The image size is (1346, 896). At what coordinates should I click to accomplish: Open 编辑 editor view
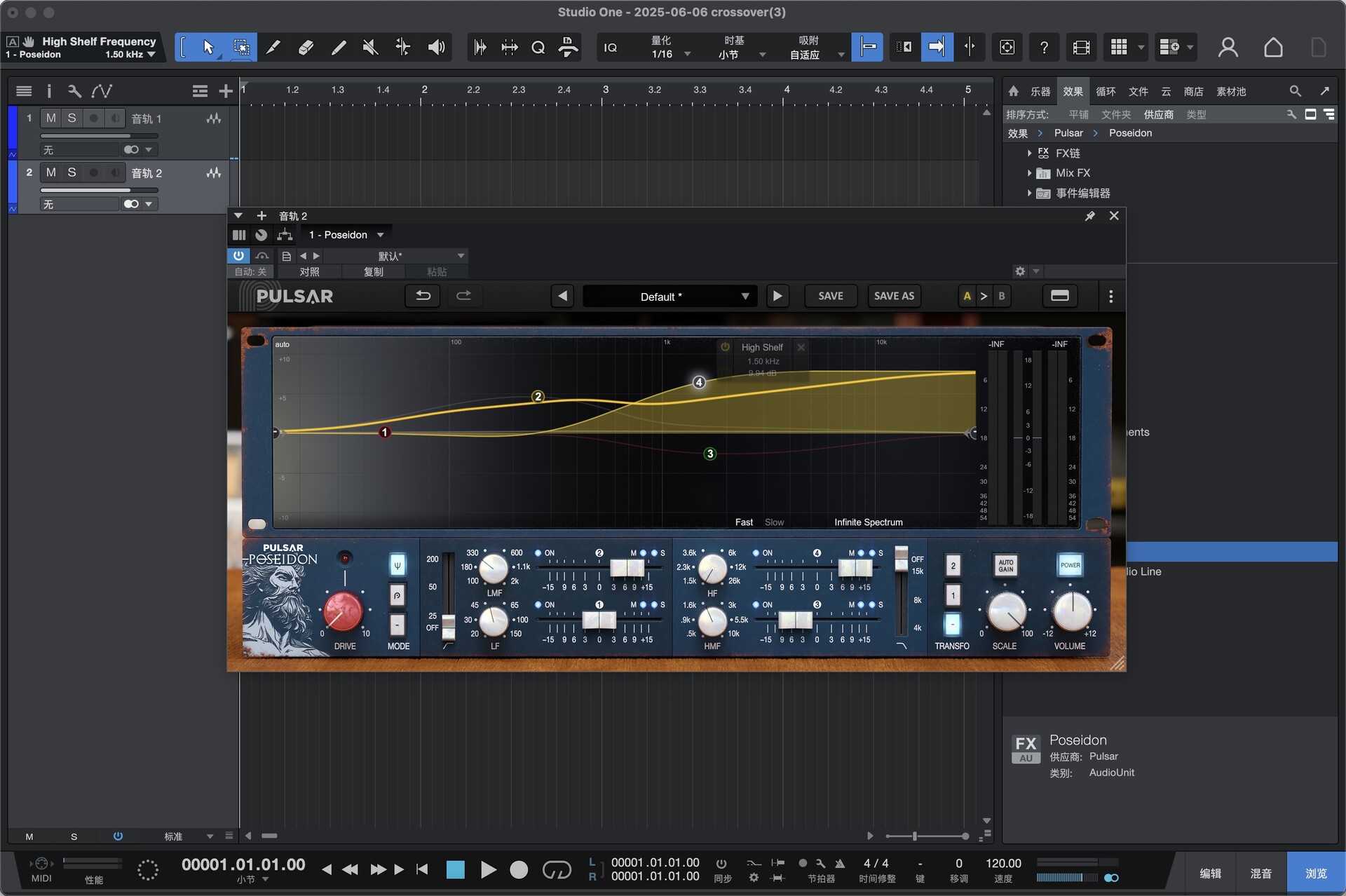[1210, 874]
